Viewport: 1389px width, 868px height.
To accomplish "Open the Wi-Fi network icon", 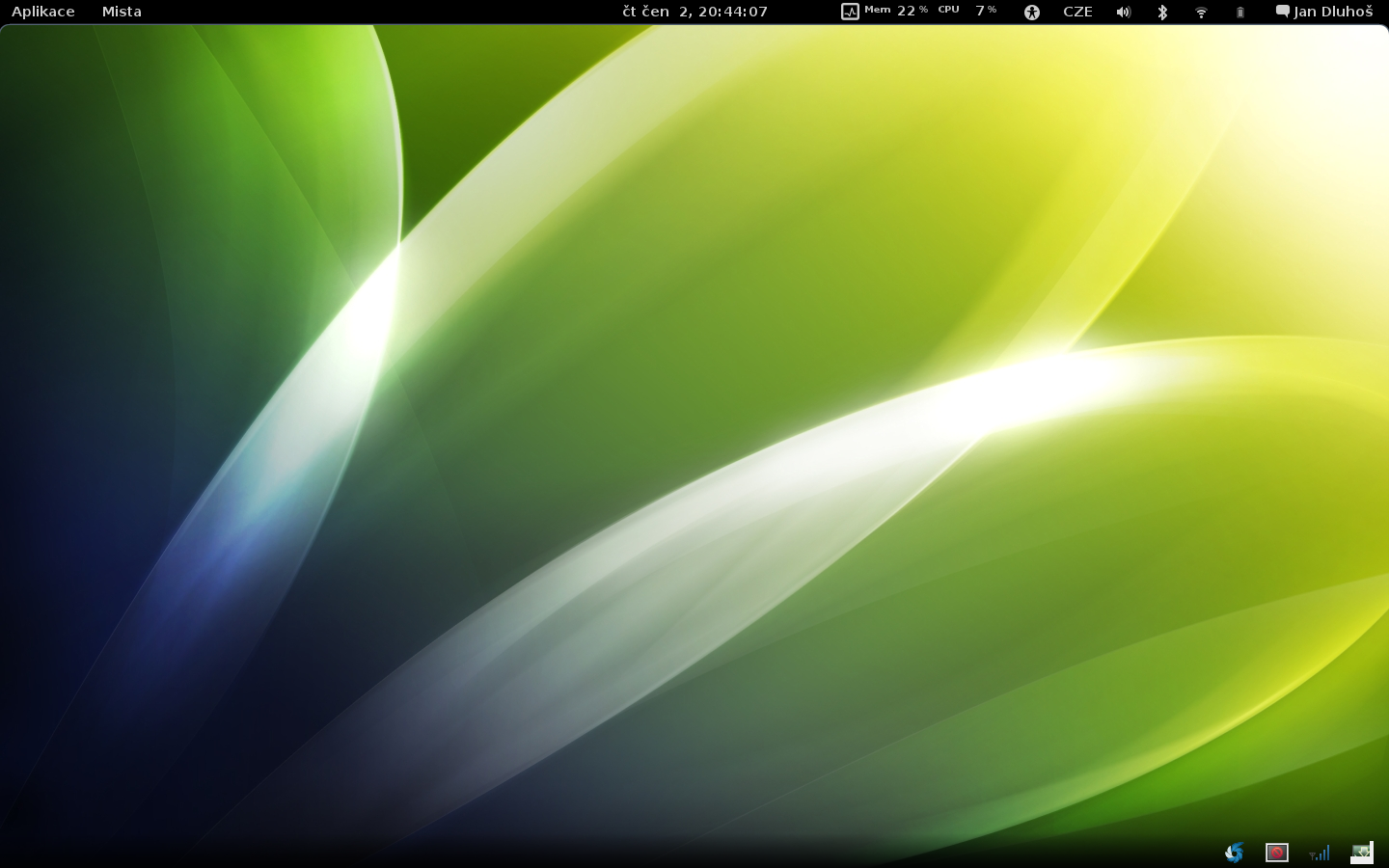I will [x=1201, y=12].
